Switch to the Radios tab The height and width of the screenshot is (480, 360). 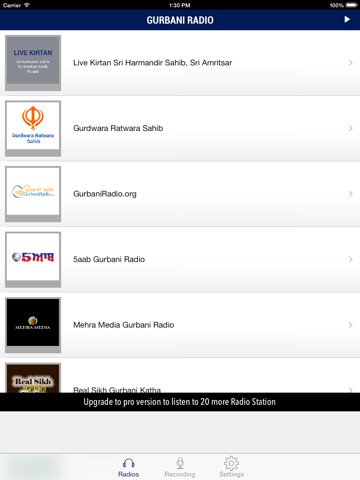(128, 467)
